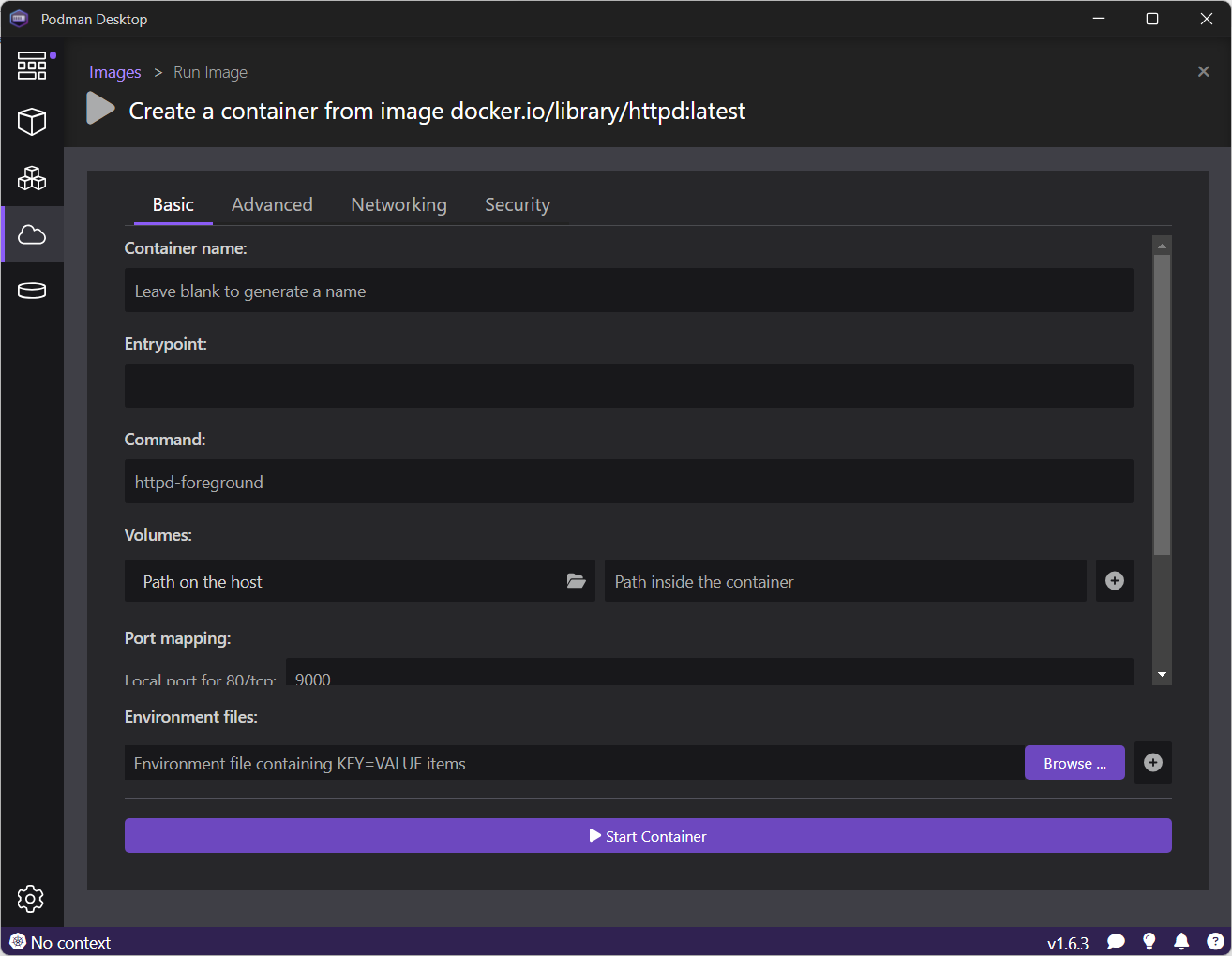The width and height of the screenshot is (1232, 956).
Task: Click the folder browse icon for host path
Action: pyautogui.click(x=576, y=581)
